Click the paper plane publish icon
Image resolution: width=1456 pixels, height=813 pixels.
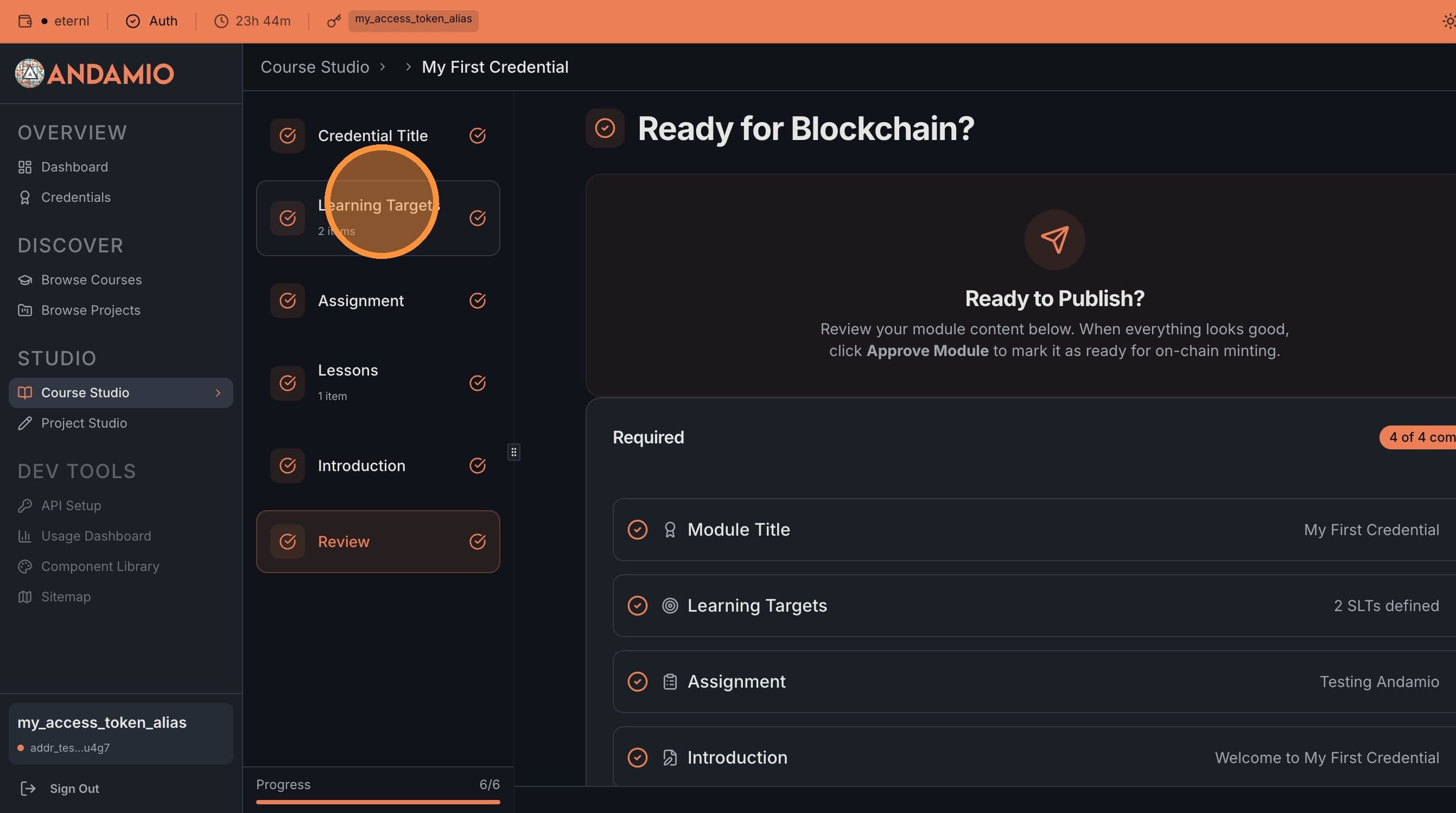(x=1054, y=240)
